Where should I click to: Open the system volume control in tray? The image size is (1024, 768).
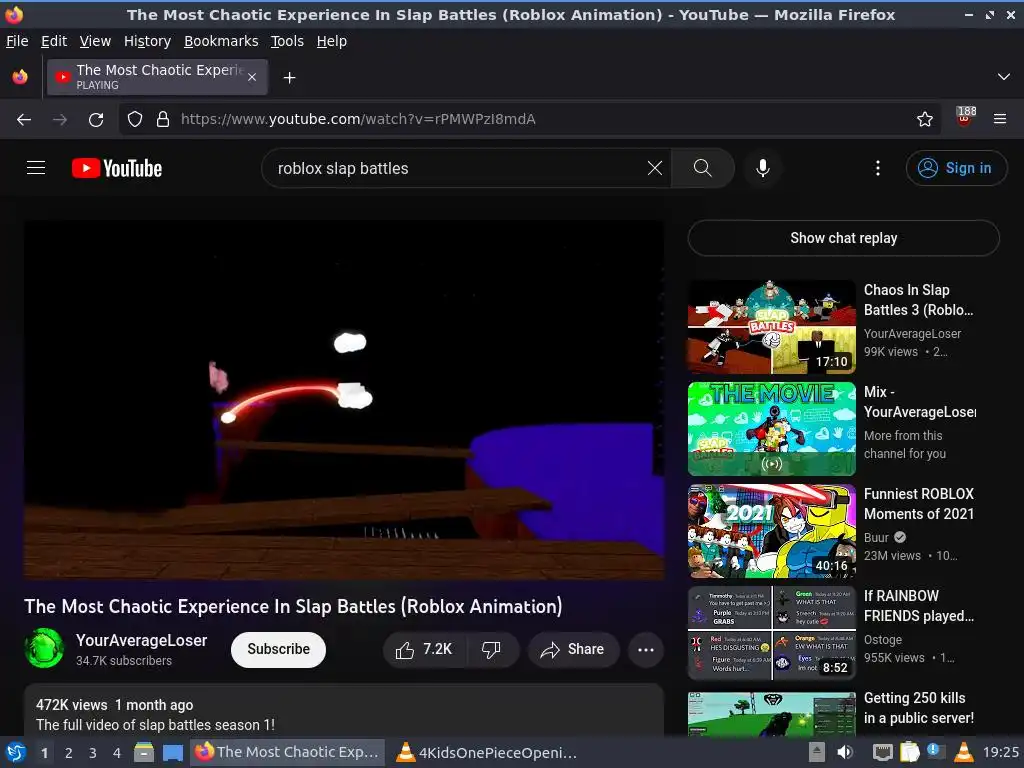click(844, 752)
